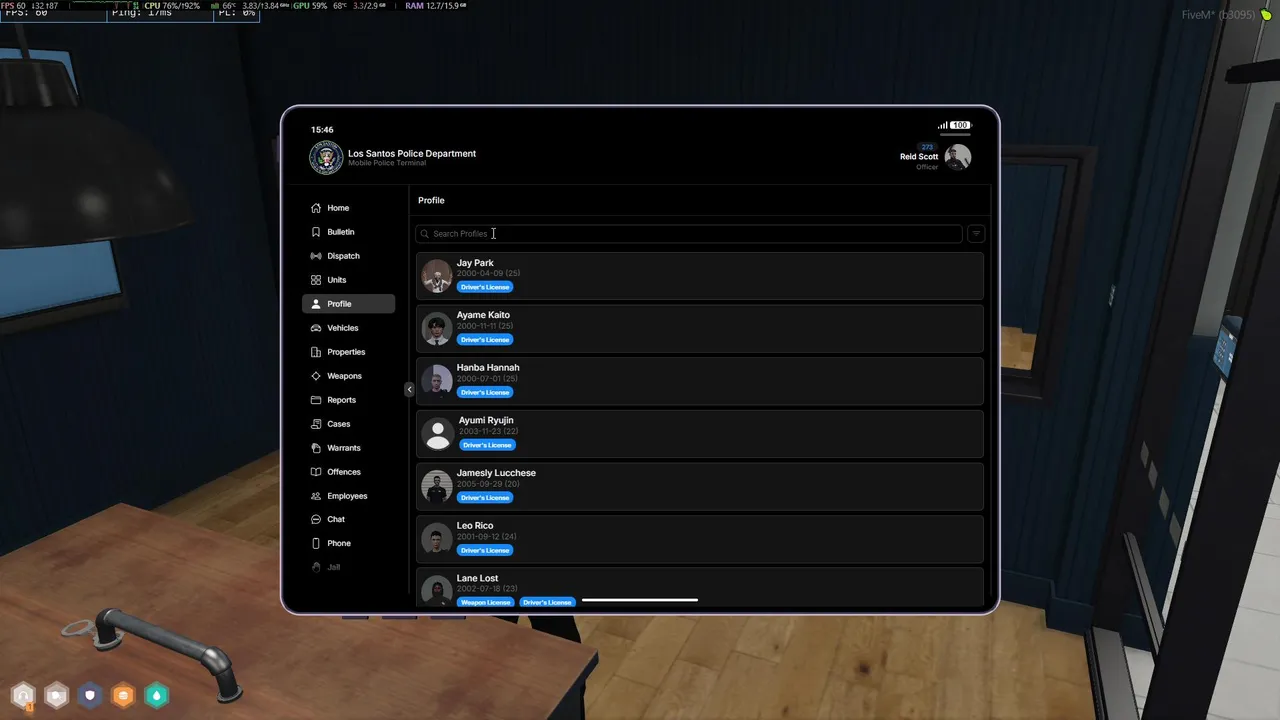This screenshot has height=720, width=1280.
Task: Open the Units section
Action: [x=348, y=280]
